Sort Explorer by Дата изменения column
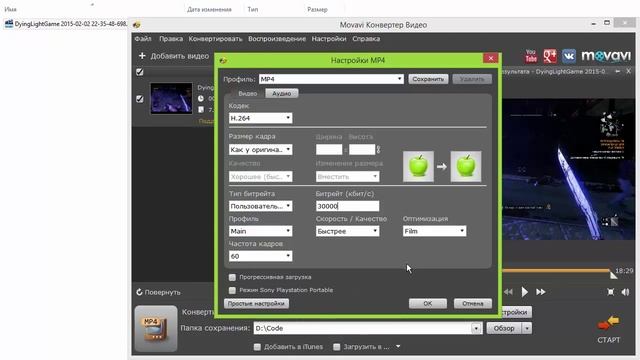 point(209,9)
